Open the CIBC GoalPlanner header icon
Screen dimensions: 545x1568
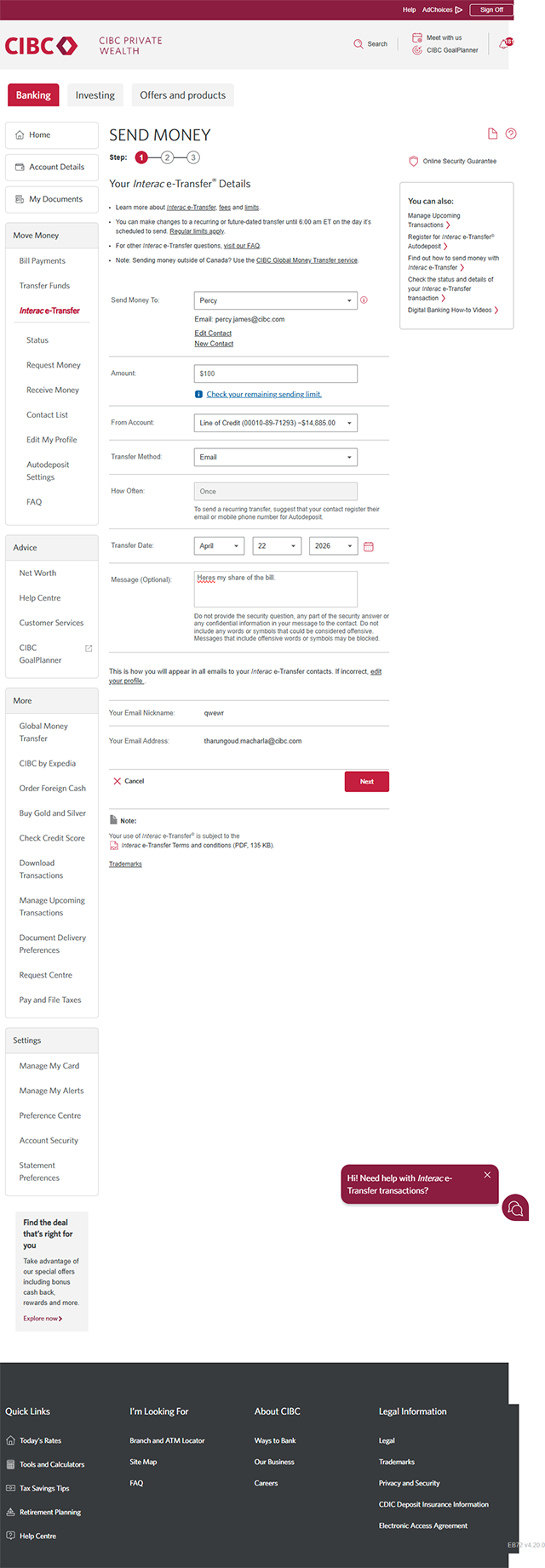417,50
